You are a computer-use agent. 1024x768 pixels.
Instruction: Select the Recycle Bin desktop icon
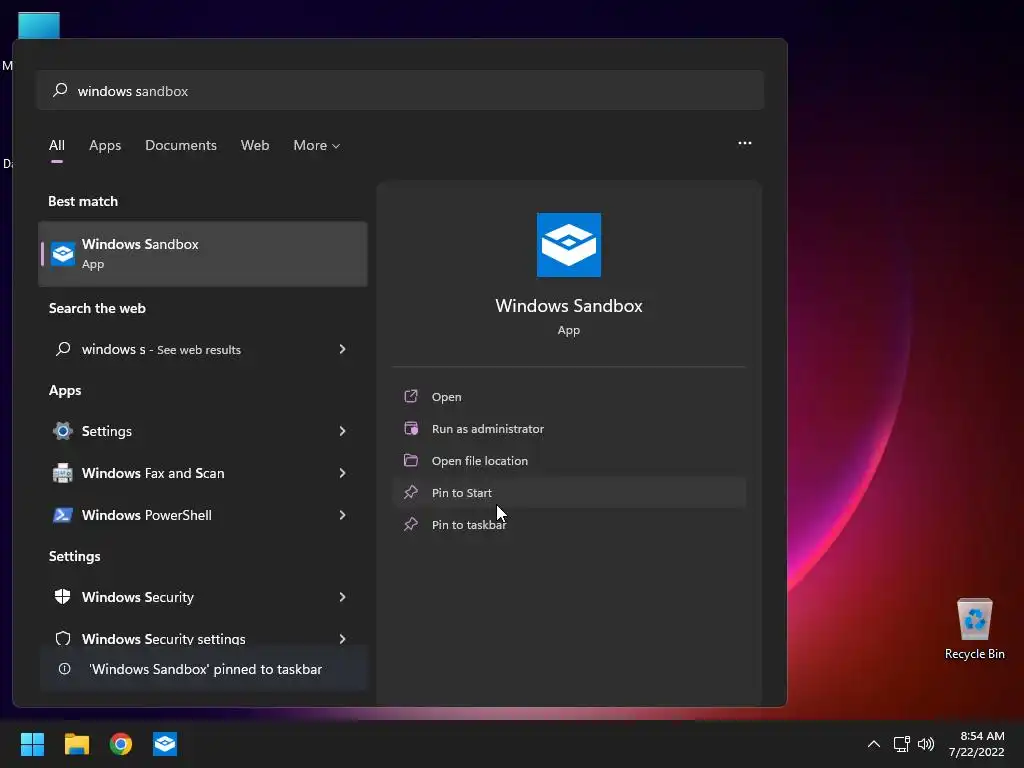[974, 630]
